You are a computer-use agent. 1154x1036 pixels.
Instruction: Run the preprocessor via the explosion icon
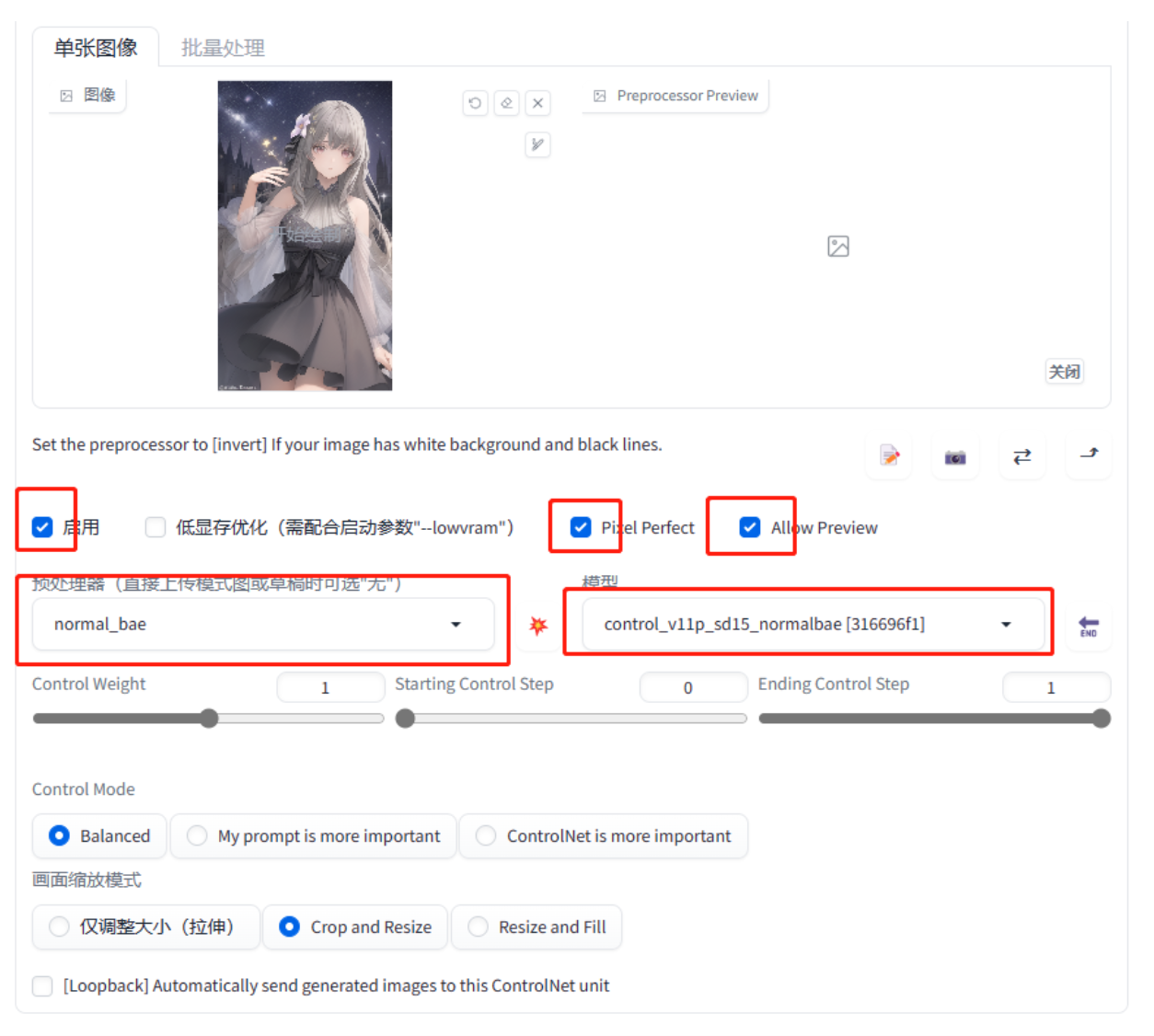coord(537,625)
